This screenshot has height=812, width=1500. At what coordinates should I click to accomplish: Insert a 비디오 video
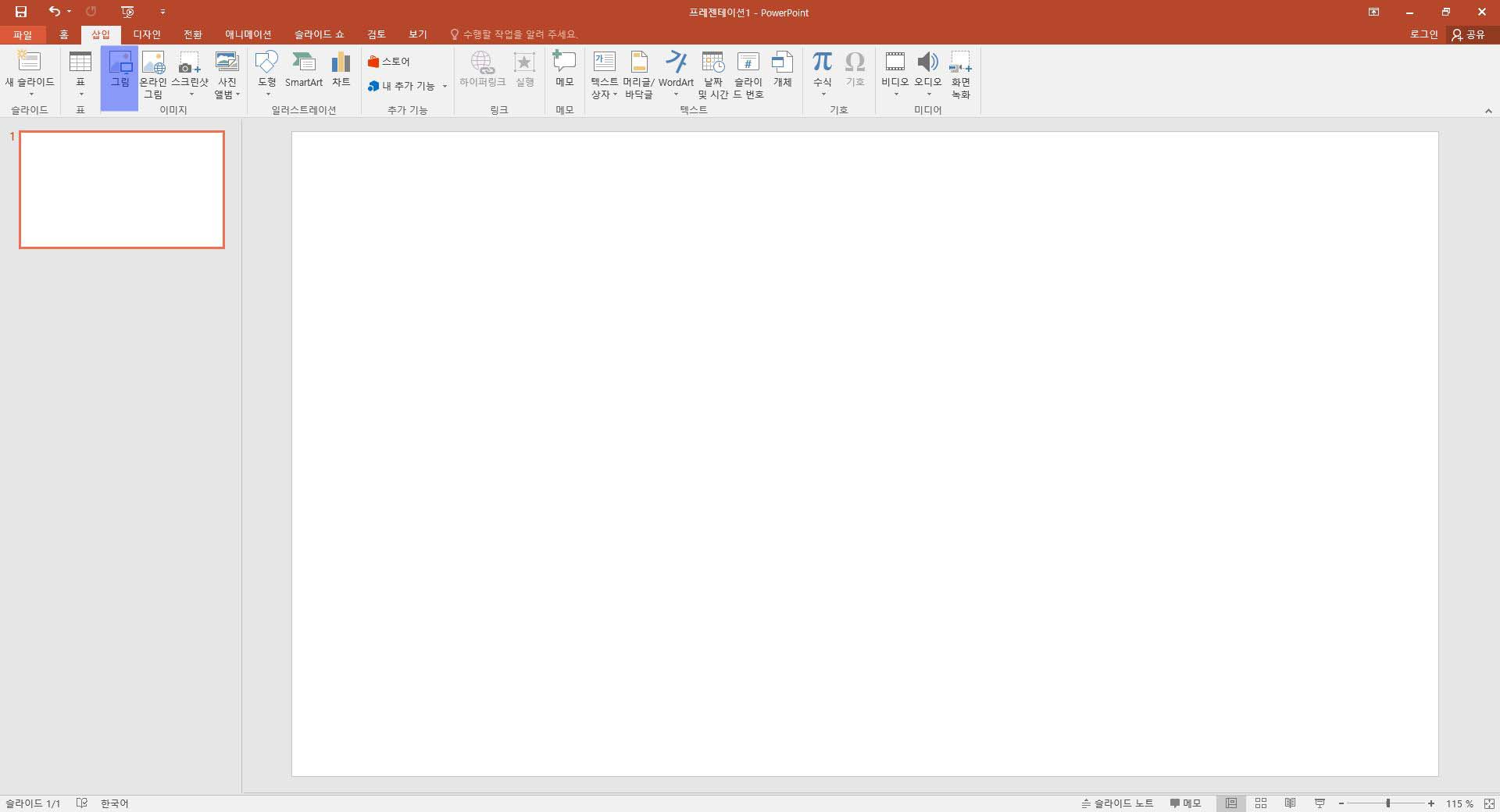tap(895, 74)
